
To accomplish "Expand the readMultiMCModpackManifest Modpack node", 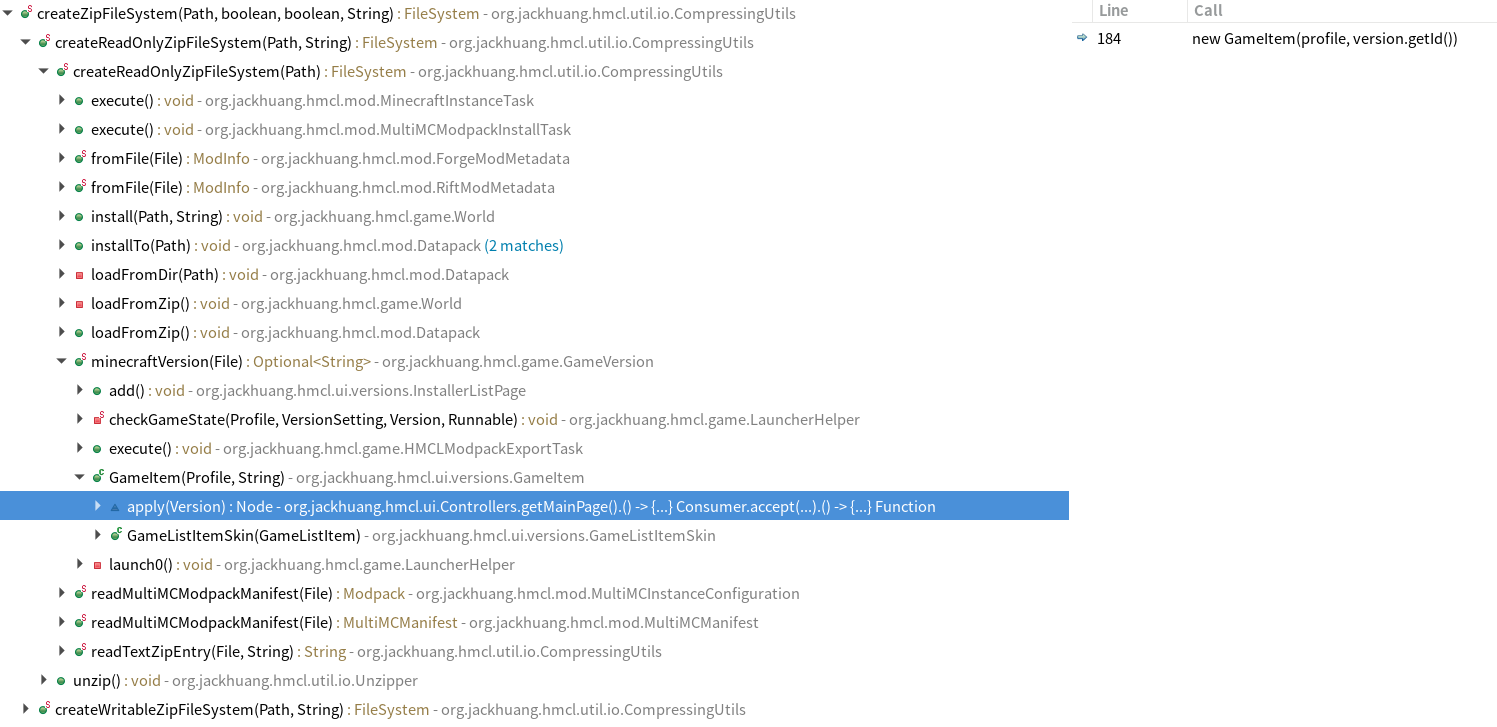I will pos(61,593).
